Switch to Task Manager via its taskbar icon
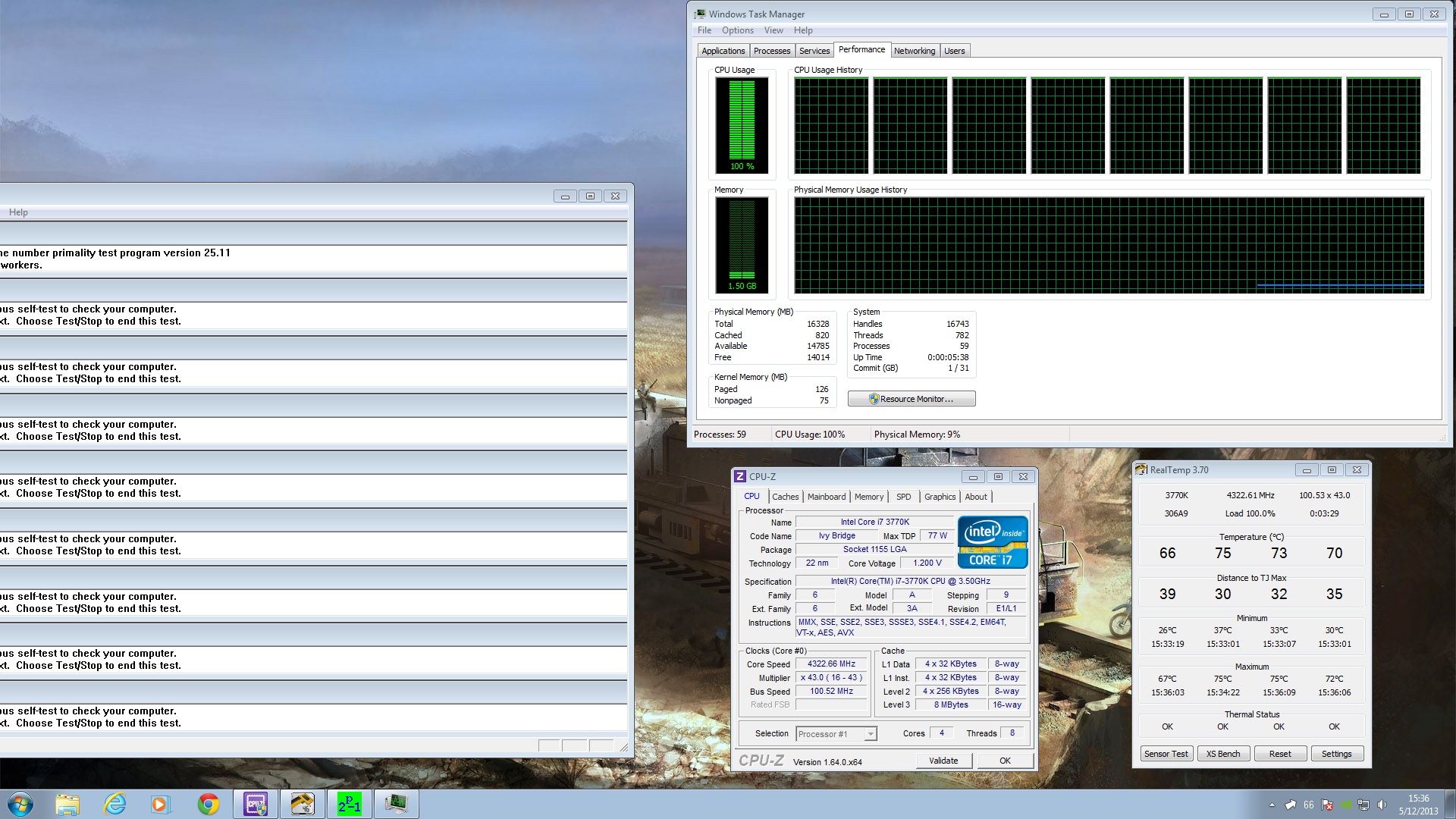Image resolution: width=1456 pixels, height=819 pixels. click(x=397, y=804)
